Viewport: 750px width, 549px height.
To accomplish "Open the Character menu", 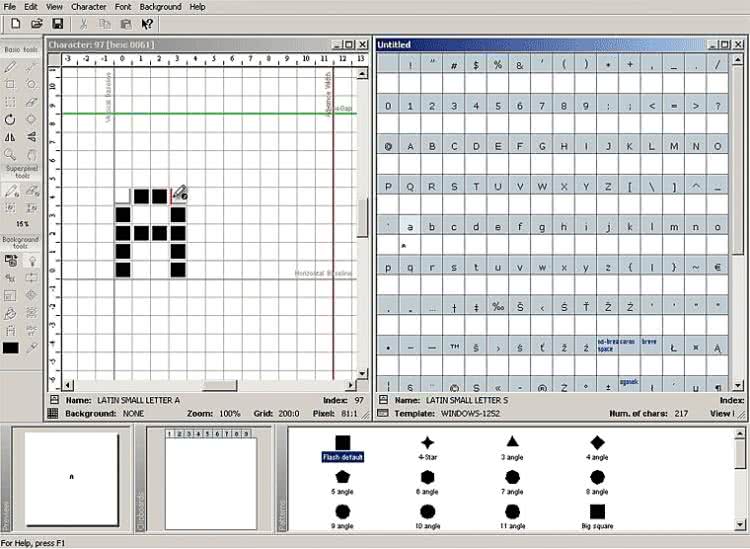I will [88, 7].
